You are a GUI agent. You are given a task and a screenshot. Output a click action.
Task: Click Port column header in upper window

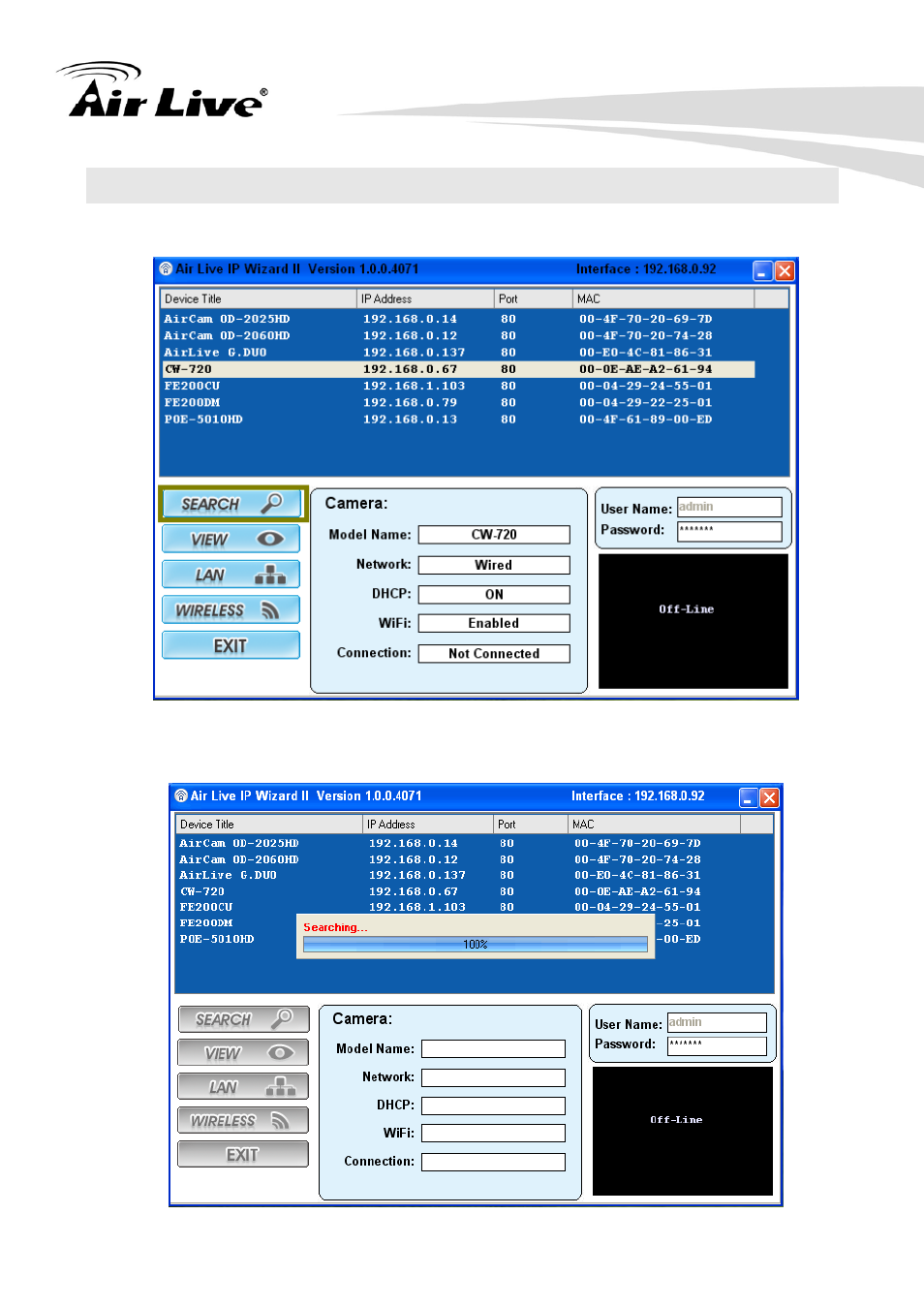[534, 299]
